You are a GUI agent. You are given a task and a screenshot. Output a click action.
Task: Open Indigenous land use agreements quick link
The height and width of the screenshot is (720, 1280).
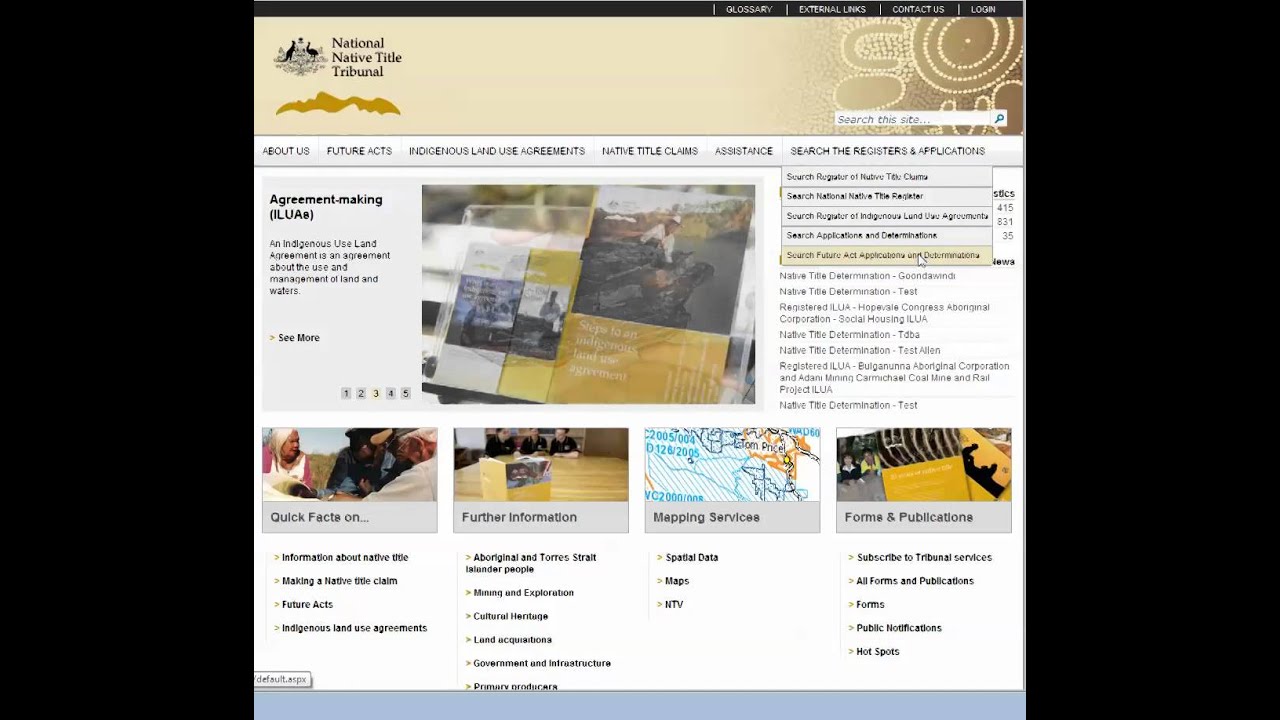[354, 628]
